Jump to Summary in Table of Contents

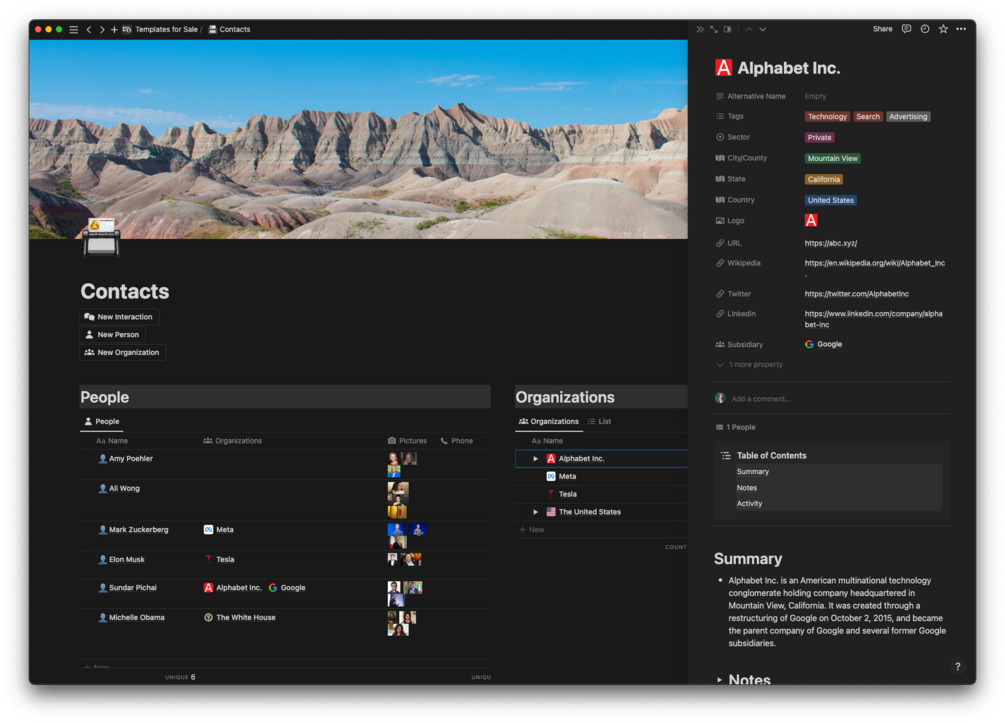pyautogui.click(x=752, y=472)
